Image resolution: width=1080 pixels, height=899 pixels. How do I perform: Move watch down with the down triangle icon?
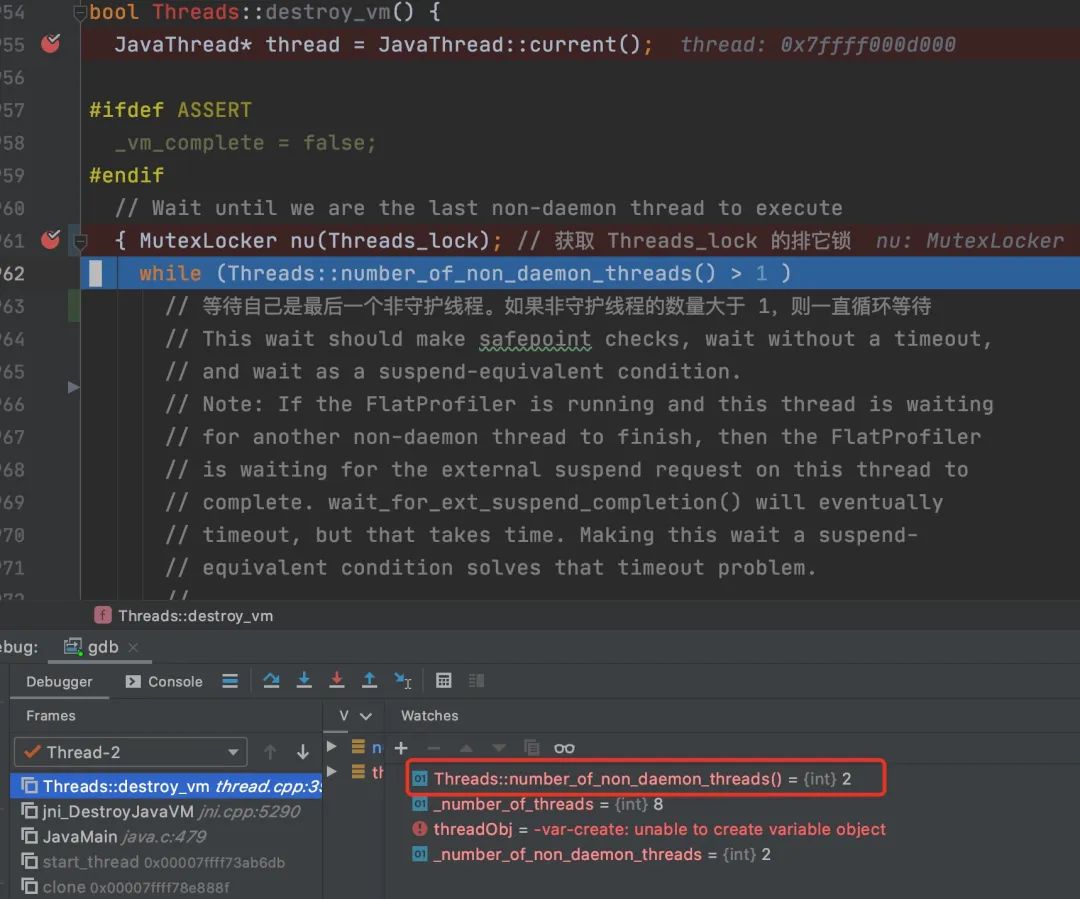coord(499,747)
